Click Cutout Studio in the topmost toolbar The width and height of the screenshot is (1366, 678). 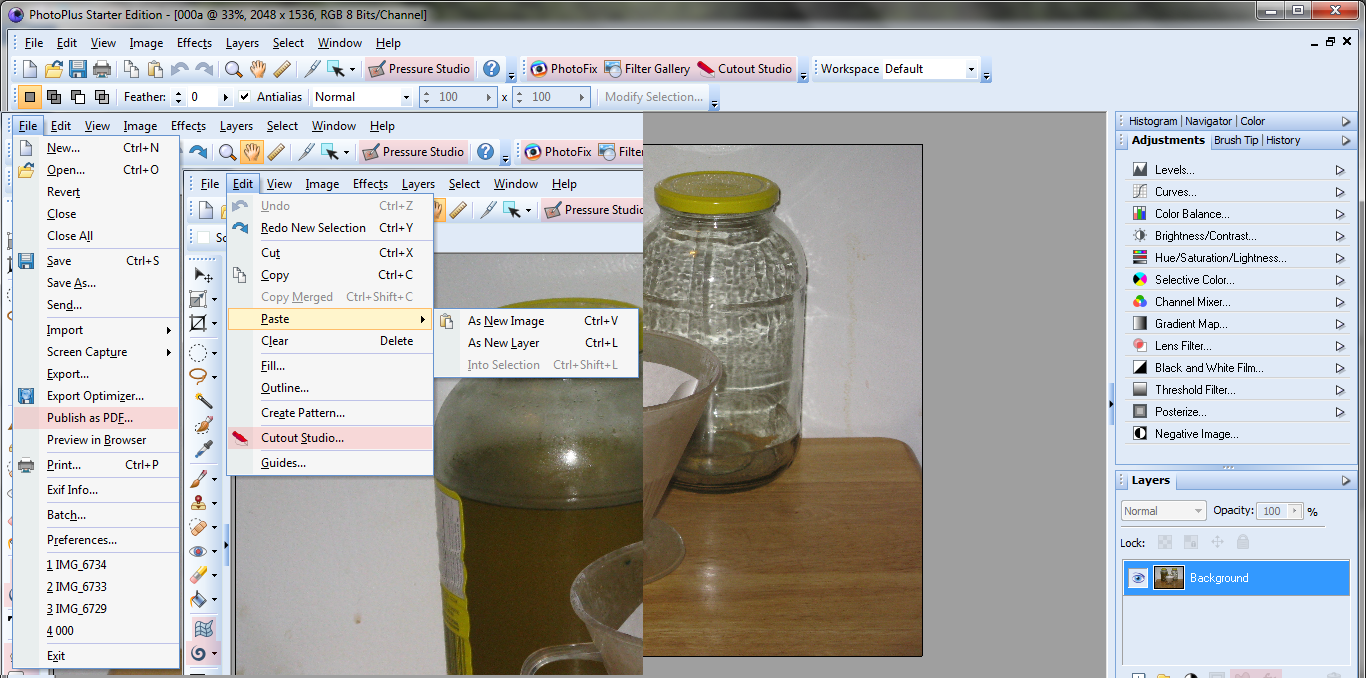pos(744,69)
